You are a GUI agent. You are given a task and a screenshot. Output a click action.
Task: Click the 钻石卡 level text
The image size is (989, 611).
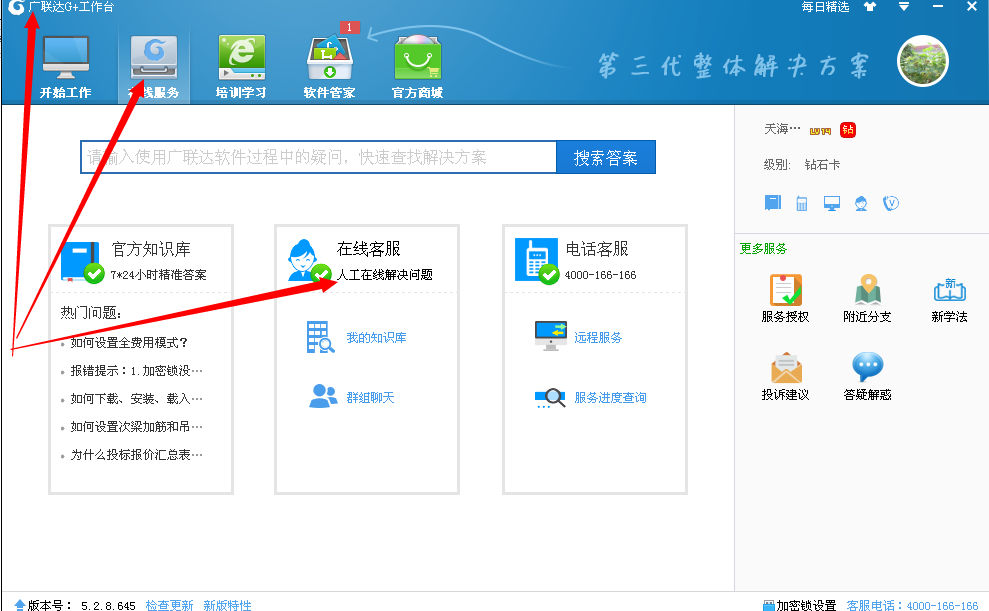click(822, 165)
